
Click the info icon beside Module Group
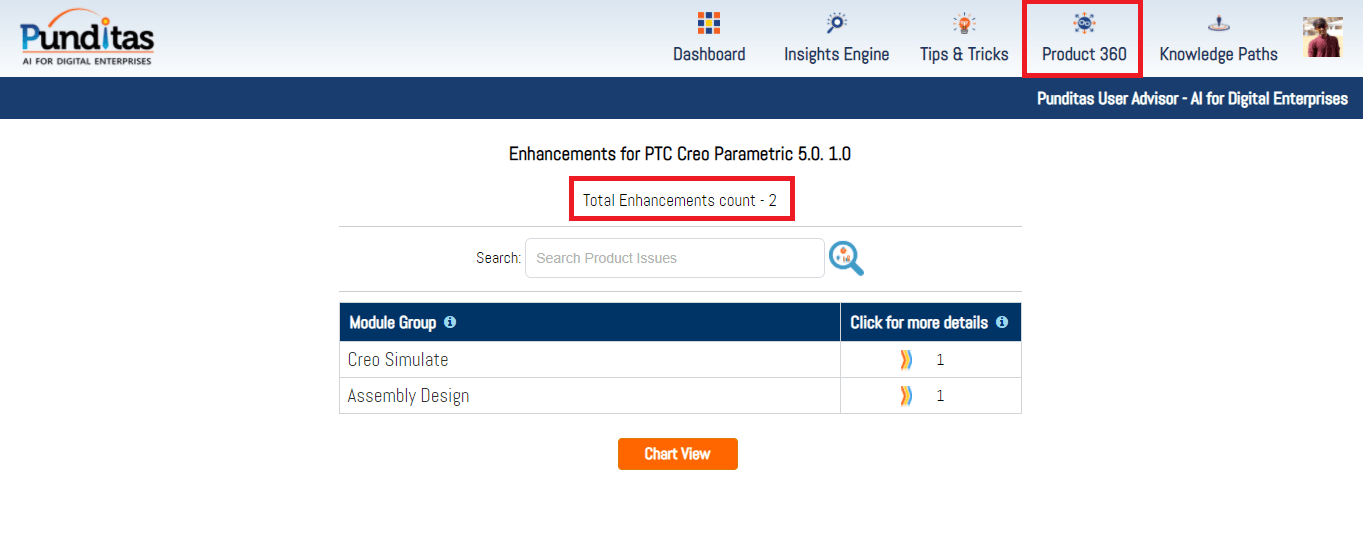[450, 322]
